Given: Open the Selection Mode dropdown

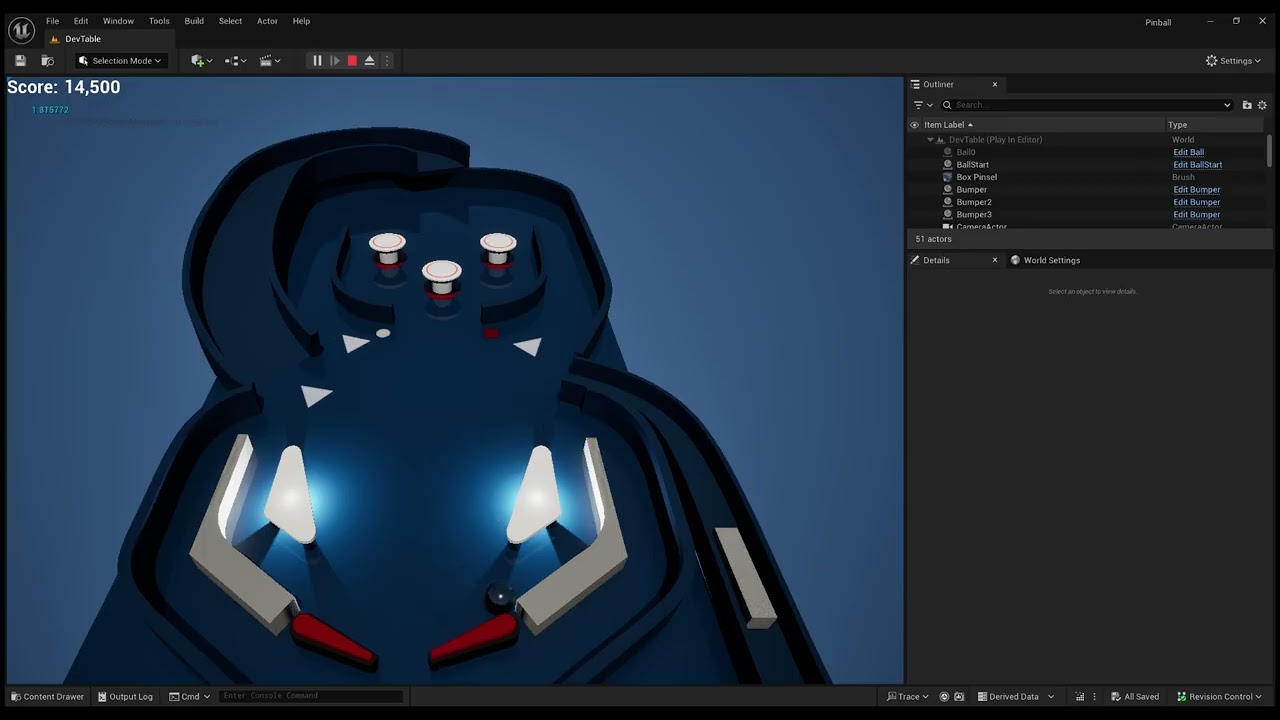Looking at the screenshot, I should click(120, 61).
